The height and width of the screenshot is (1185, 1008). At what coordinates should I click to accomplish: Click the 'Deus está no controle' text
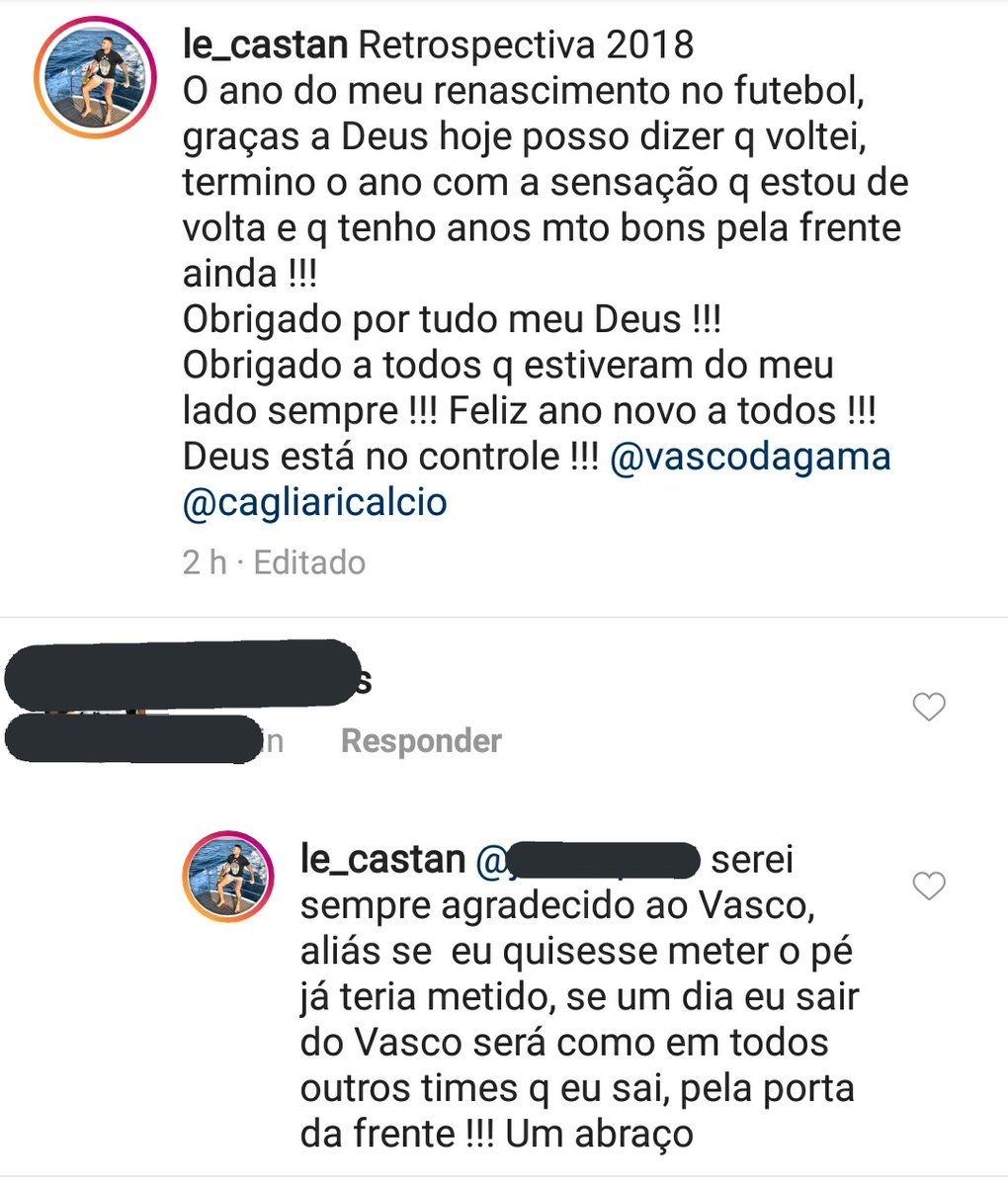pyautogui.click(x=390, y=457)
